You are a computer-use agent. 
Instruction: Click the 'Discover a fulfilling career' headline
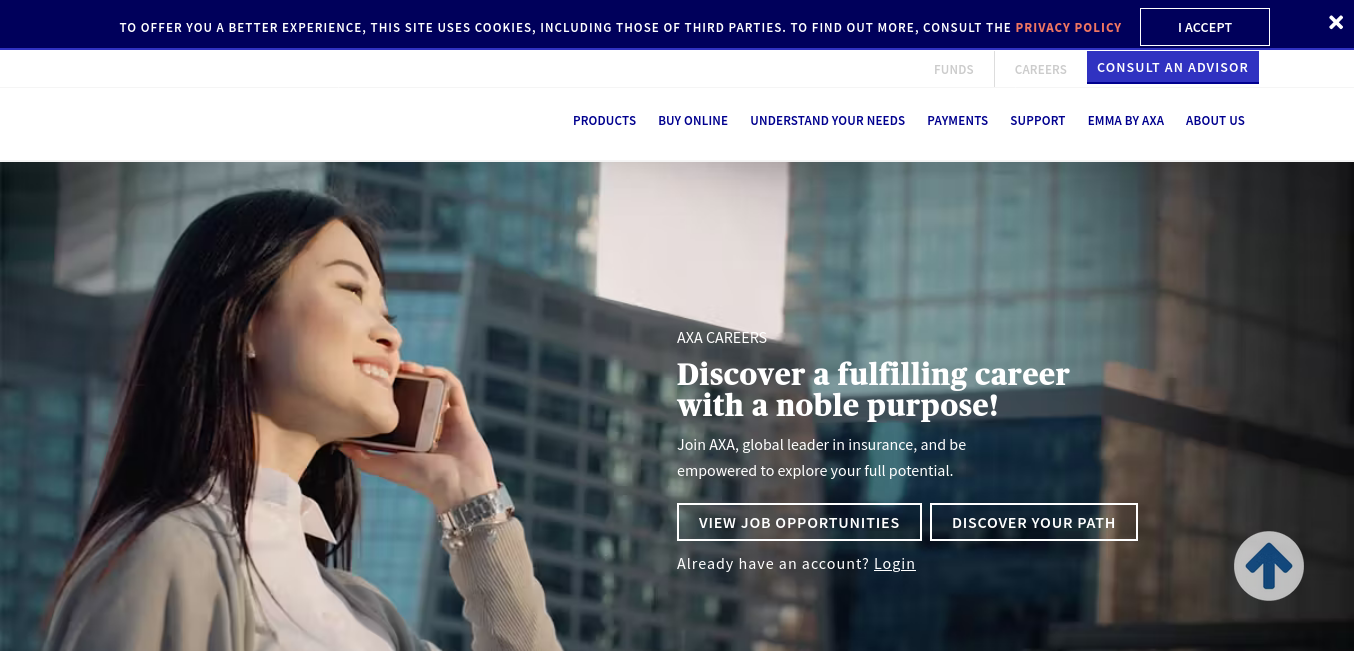[873, 389]
